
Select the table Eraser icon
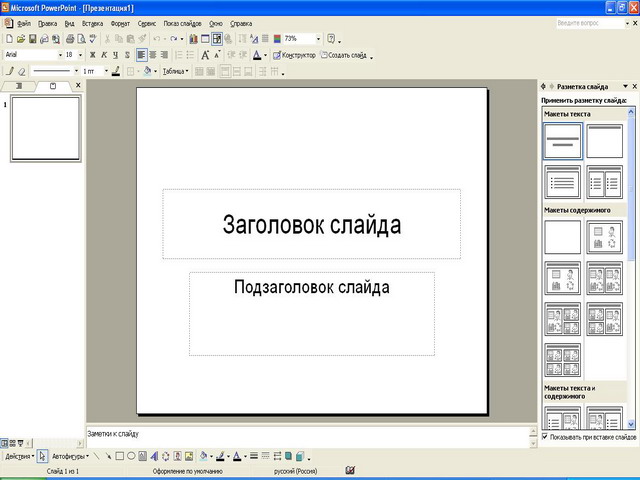click(22, 71)
